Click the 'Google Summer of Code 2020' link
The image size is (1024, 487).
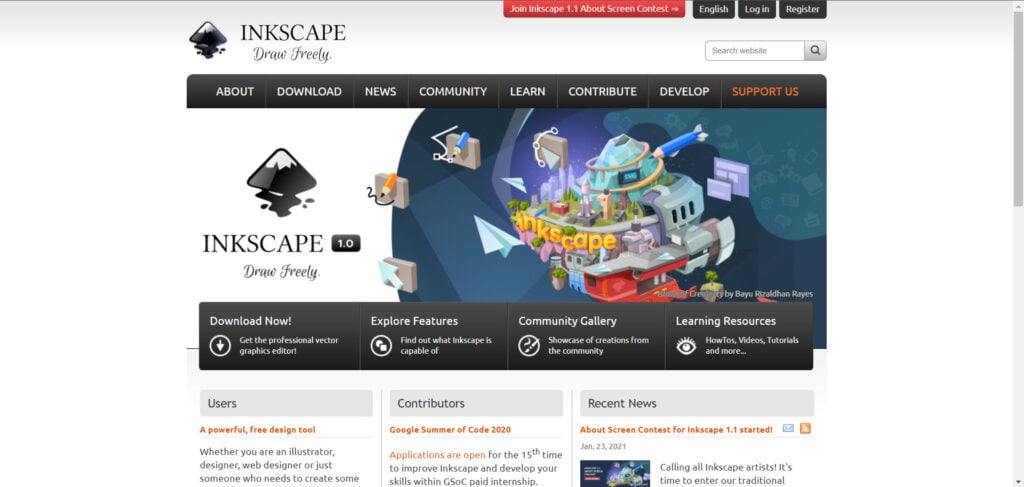pos(450,430)
